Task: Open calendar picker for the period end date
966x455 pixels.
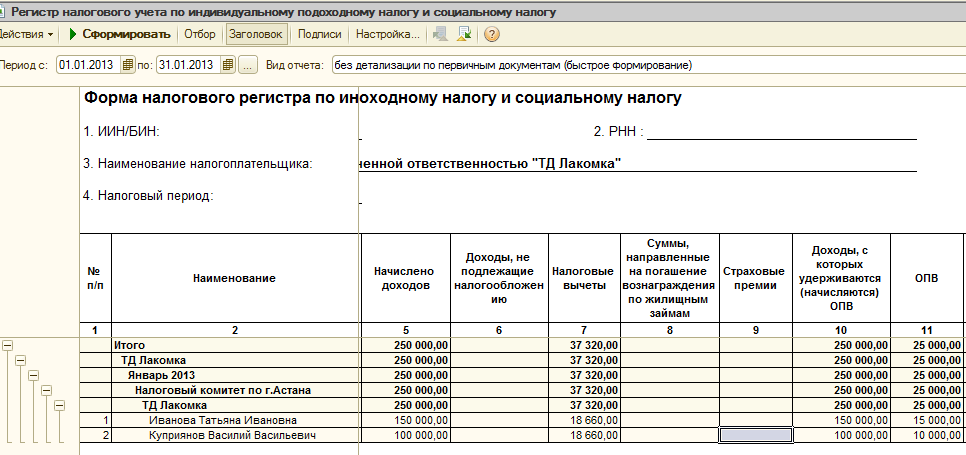Action: tap(228, 65)
